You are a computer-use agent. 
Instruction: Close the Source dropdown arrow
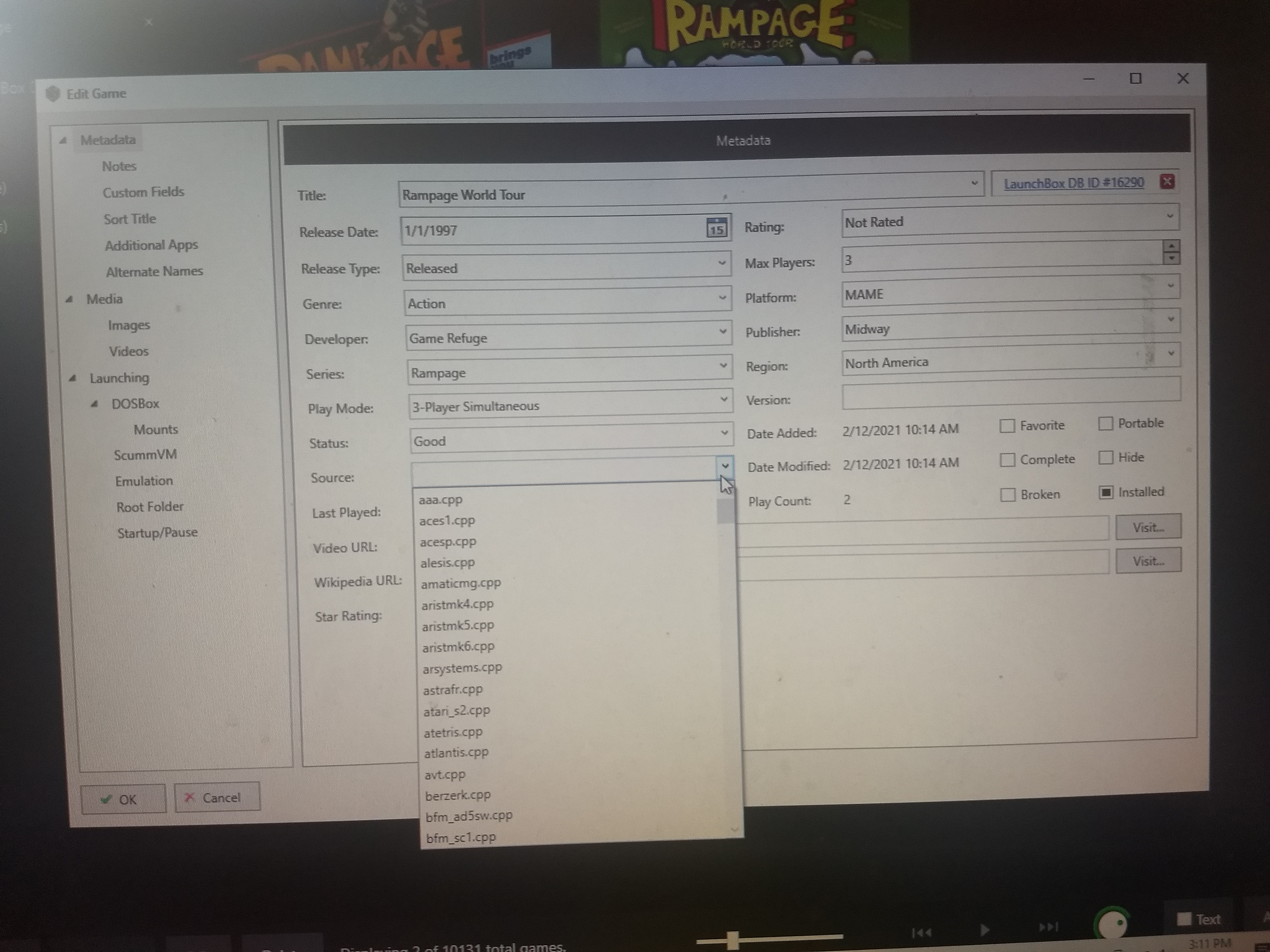725,466
